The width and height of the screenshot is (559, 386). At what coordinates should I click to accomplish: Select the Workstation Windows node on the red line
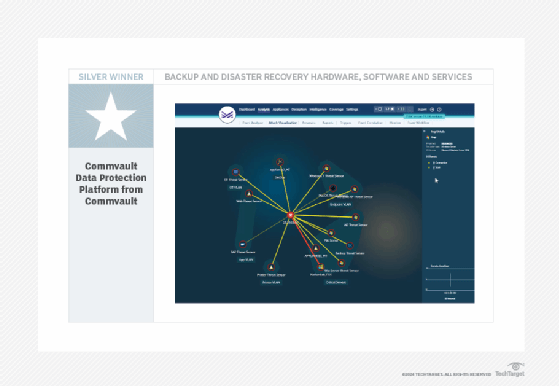pyautogui.click(x=320, y=267)
